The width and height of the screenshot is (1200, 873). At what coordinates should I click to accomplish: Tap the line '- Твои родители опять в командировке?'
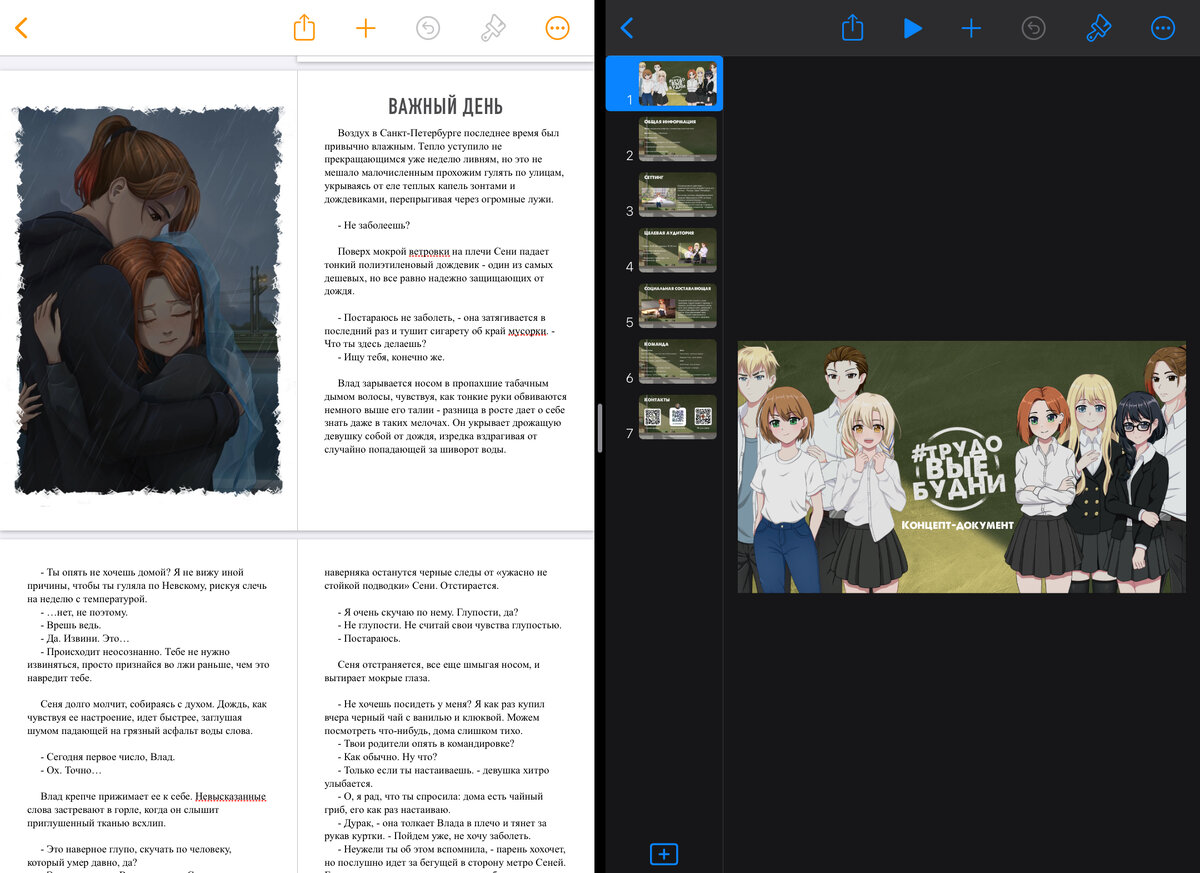coord(427,743)
